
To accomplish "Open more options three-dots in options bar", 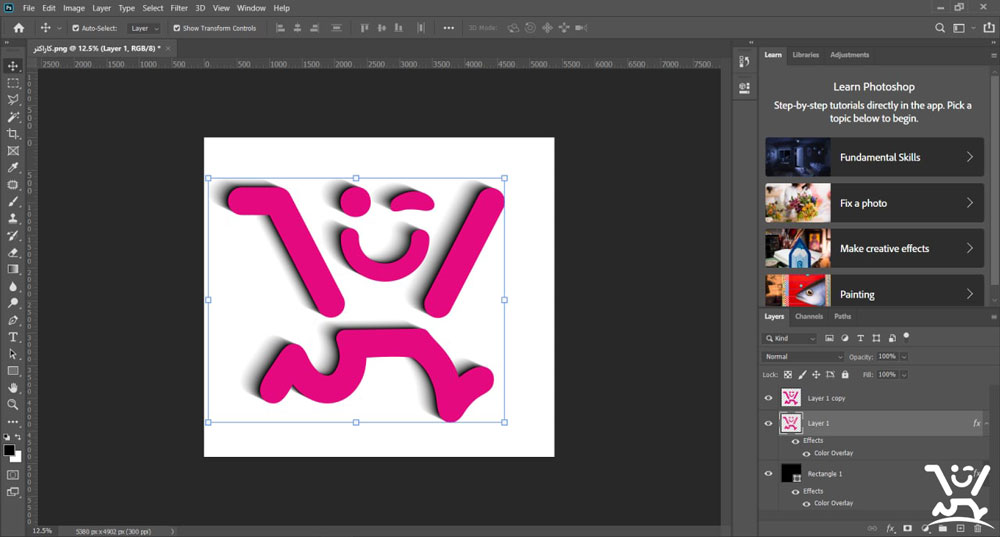I will [x=448, y=28].
